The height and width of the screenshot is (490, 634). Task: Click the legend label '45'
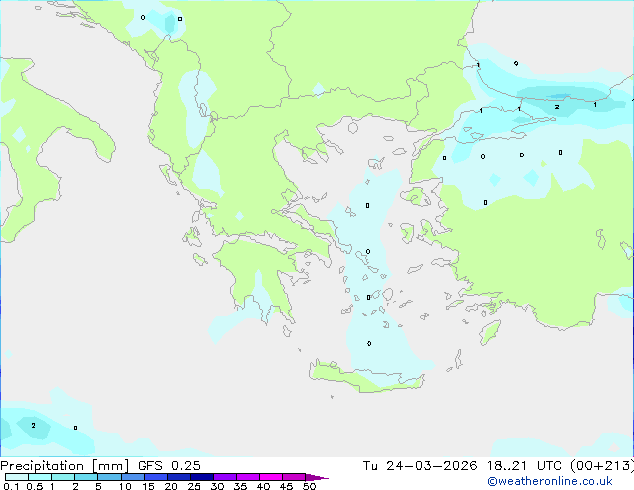coord(286,486)
